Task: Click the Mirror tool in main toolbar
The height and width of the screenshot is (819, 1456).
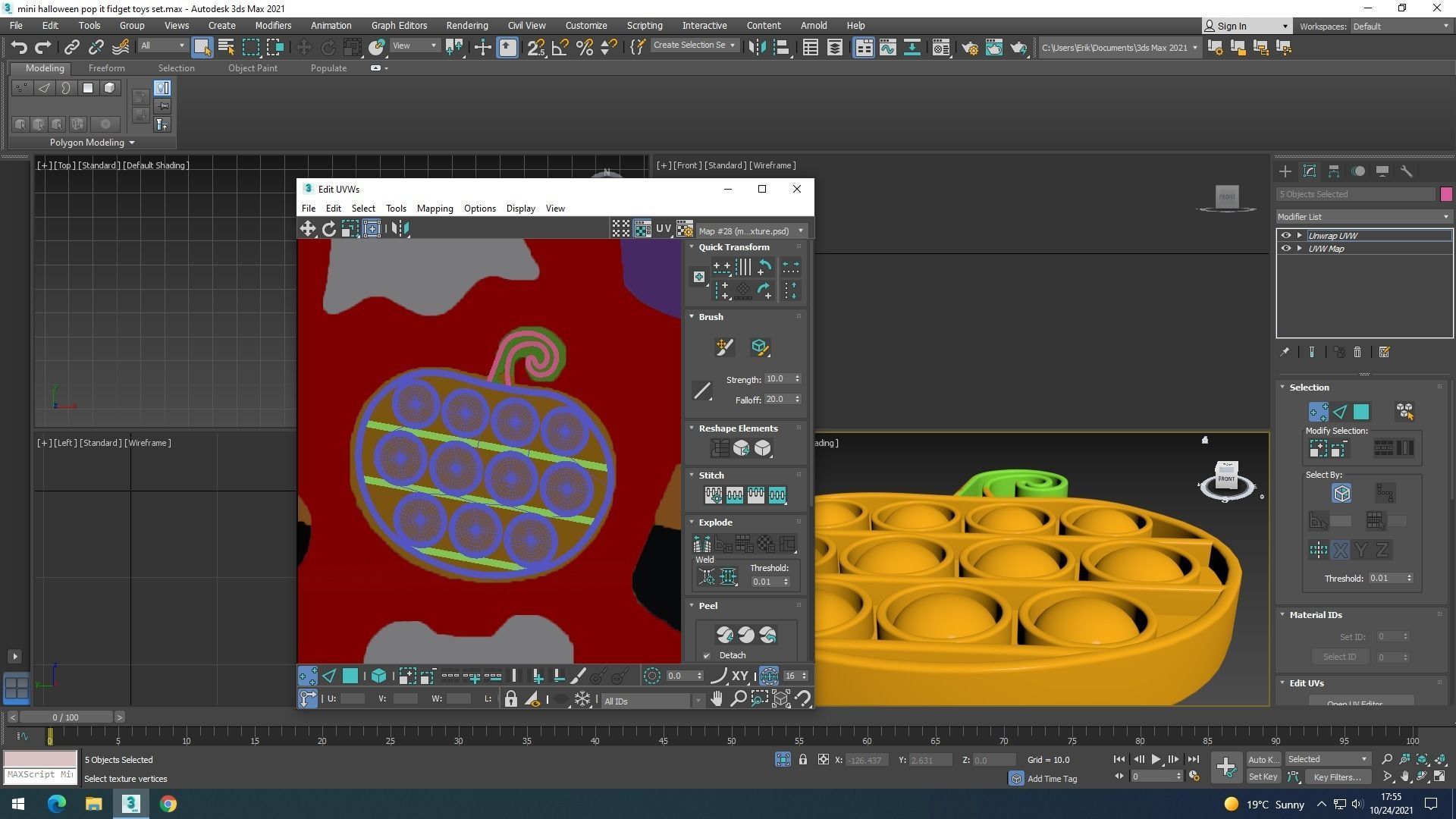Action: 756,47
